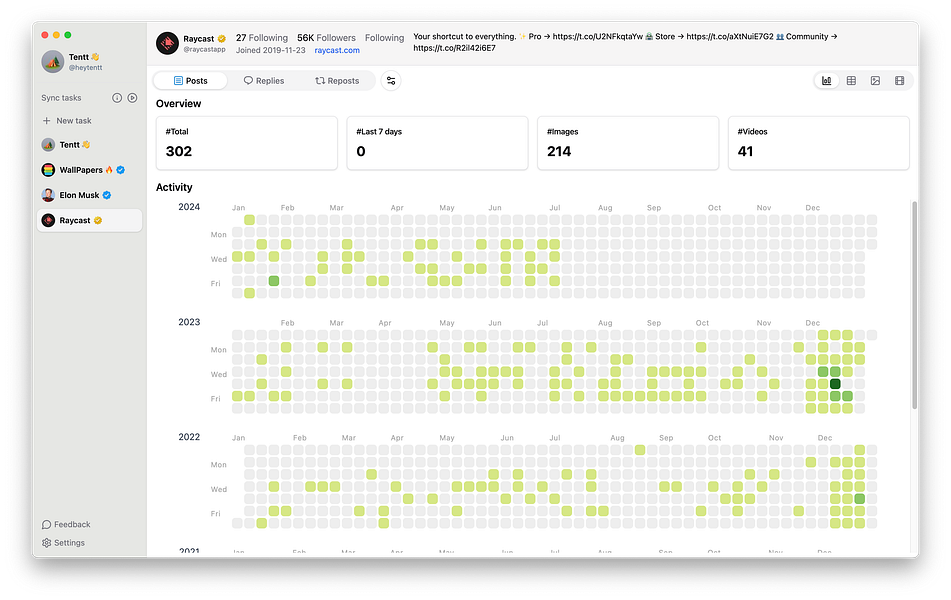Click the Sync tasks info icon
The width and height of the screenshot is (951, 600).
point(117,98)
